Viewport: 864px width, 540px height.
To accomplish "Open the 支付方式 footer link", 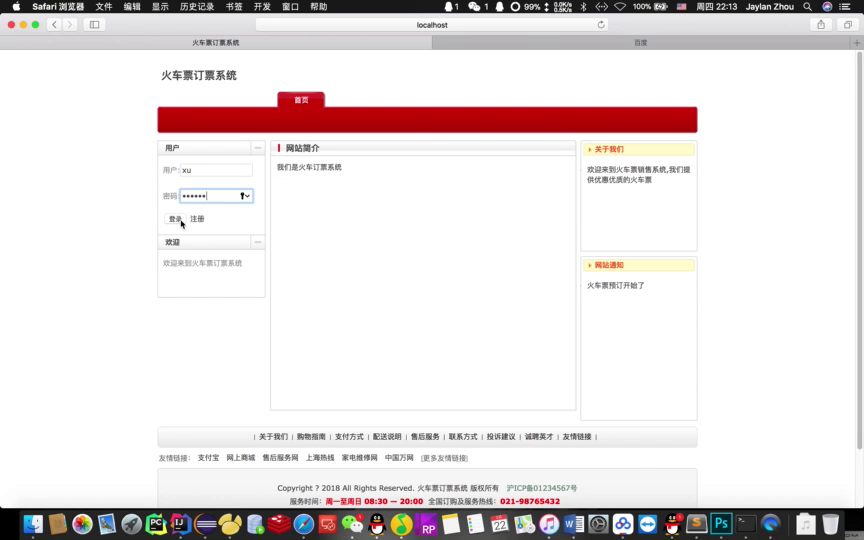I will (x=349, y=436).
